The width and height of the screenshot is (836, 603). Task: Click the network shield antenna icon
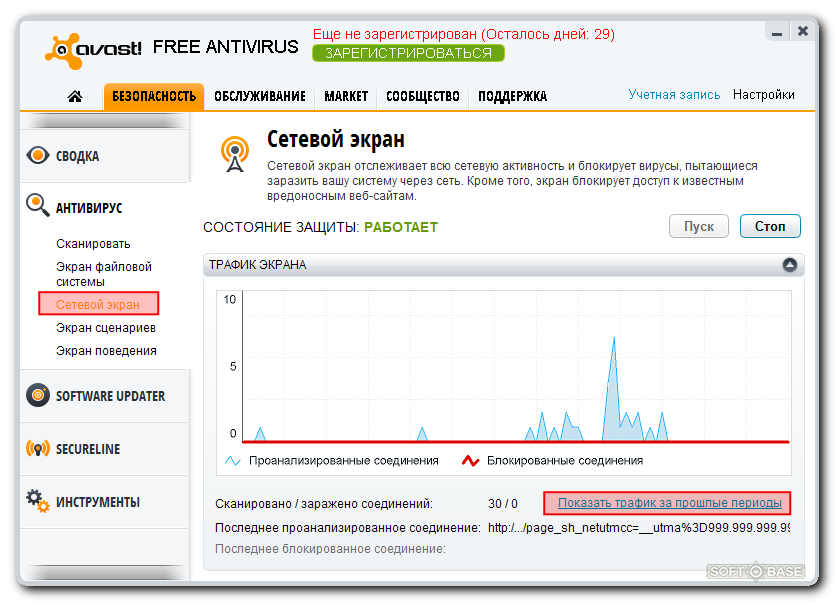pos(235,154)
